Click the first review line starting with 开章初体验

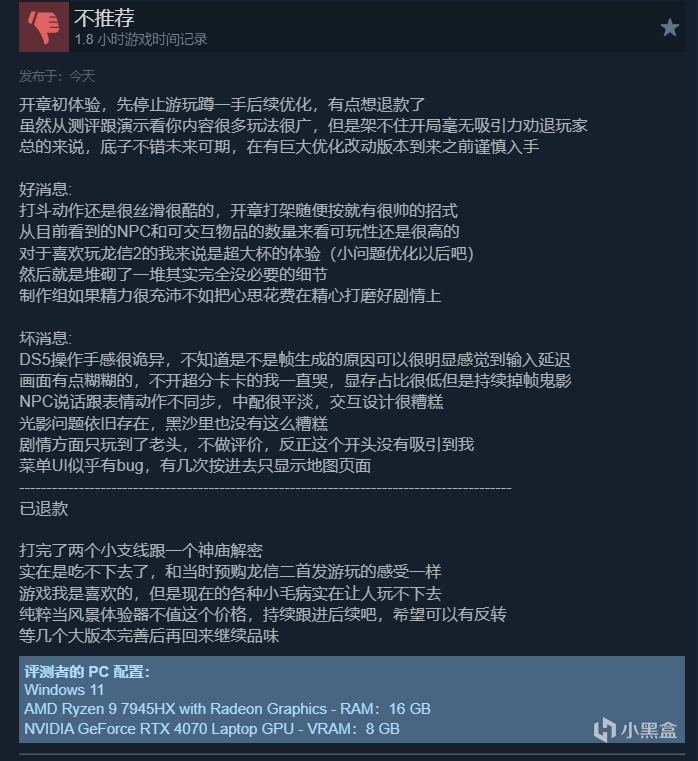pos(222,104)
